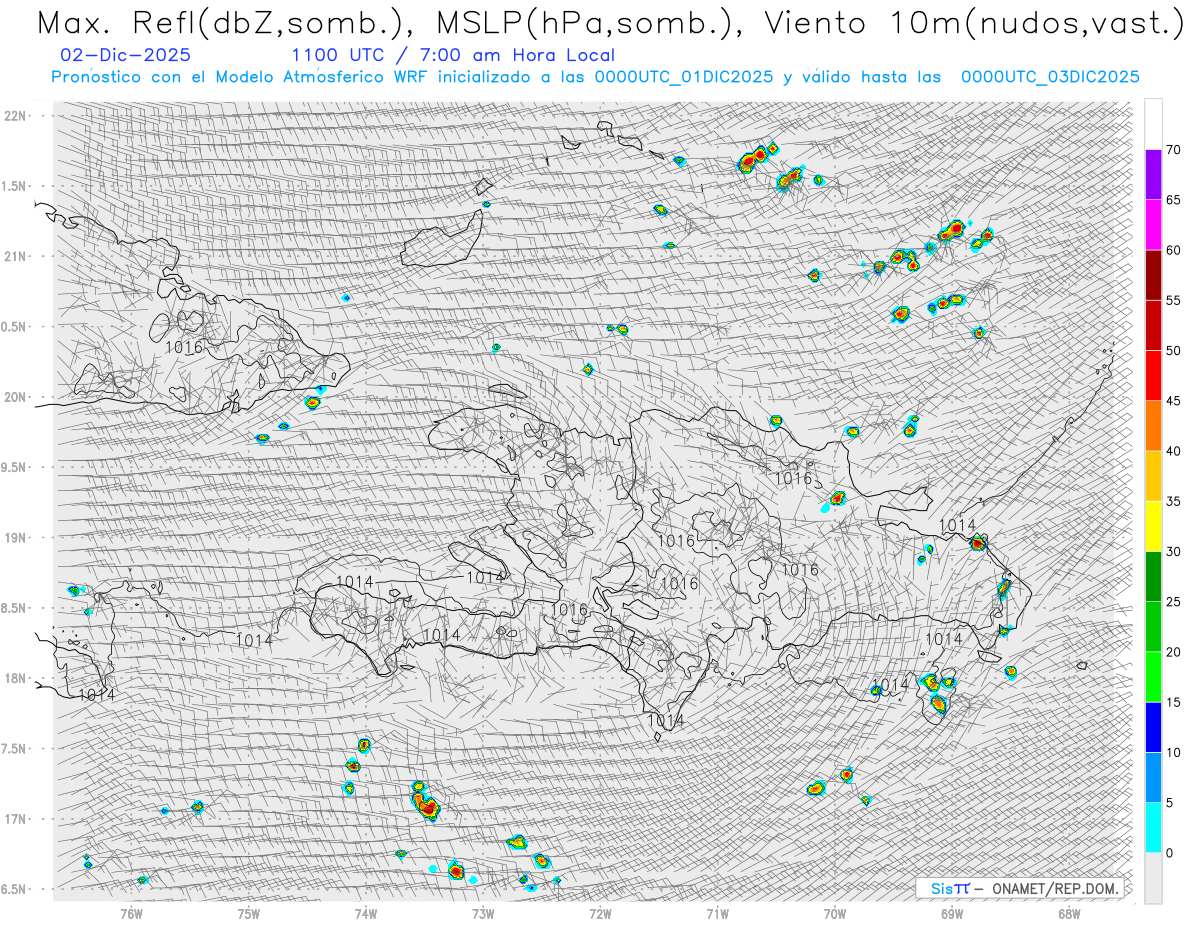The height and width of the screenshot is (927, 1200).
Task: Click the colorbar value "15"
Action: point(1174,702)
